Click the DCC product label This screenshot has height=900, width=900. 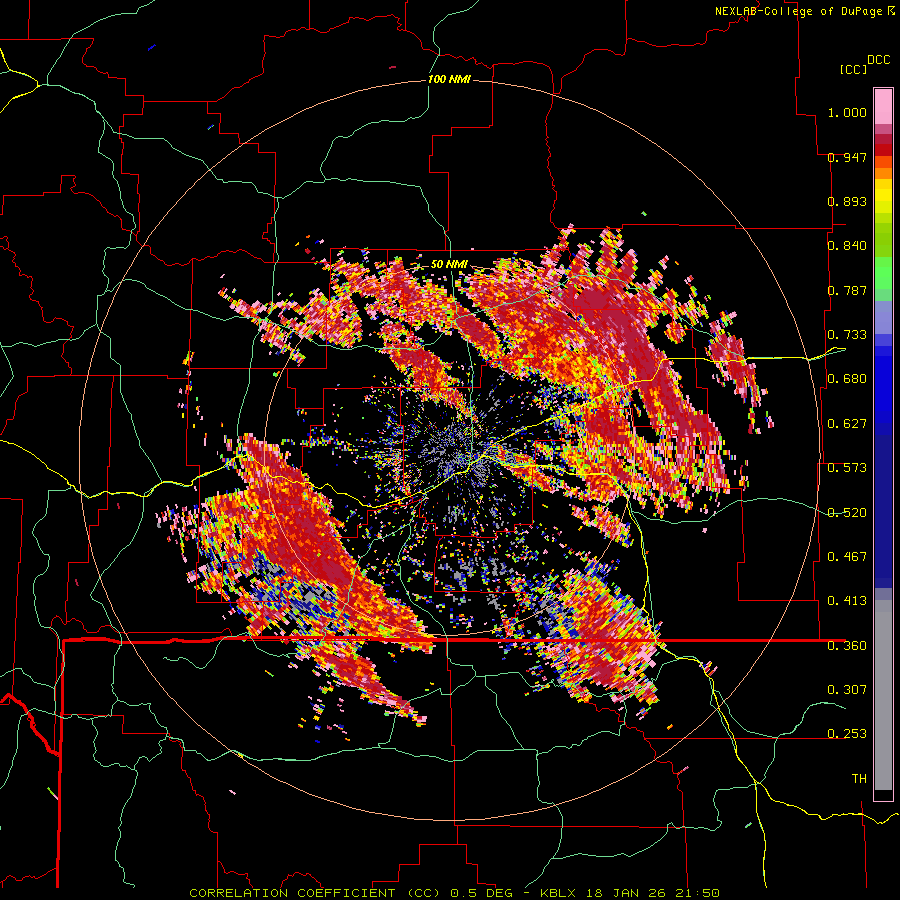tap(878, 59)
